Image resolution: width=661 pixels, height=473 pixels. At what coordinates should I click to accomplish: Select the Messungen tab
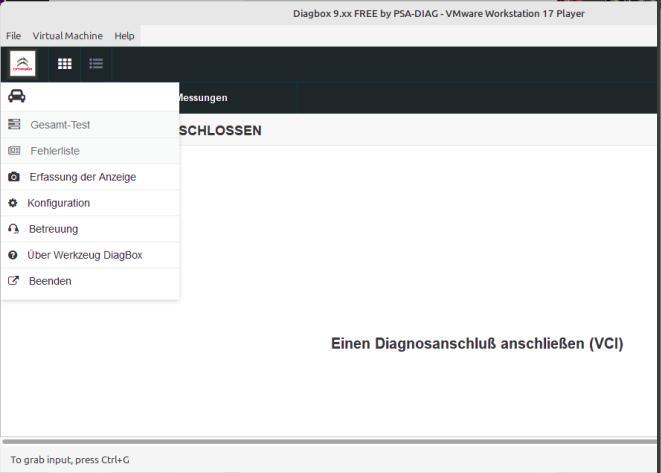(203, 98)
